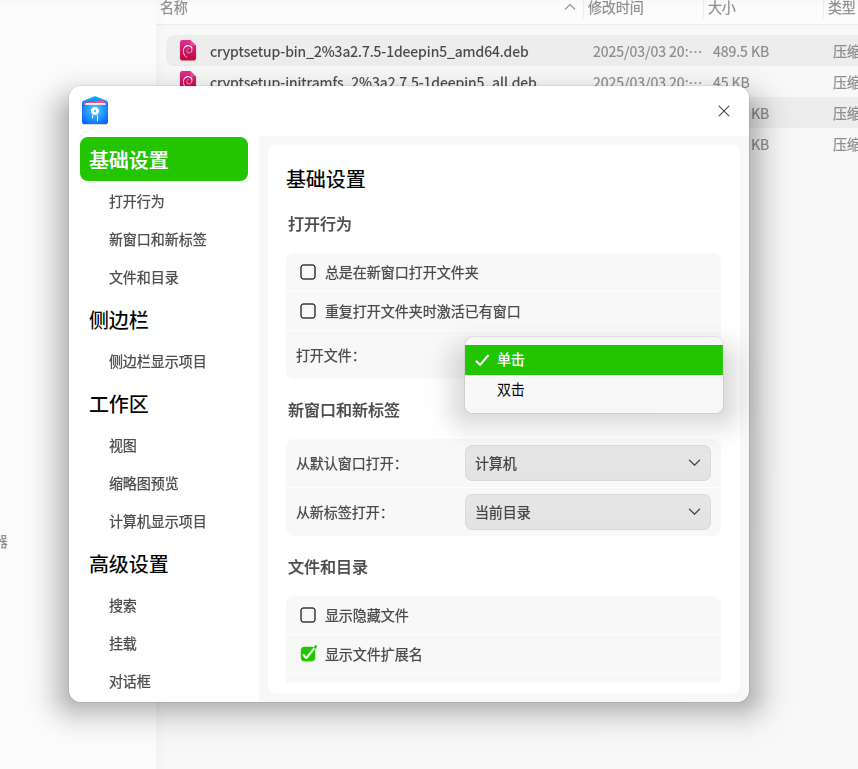Image resolution: width=858 pixels, height=769 pixels.
Task: Jump to 打开行为 in the sidebar
Action: tap(136, 202)
